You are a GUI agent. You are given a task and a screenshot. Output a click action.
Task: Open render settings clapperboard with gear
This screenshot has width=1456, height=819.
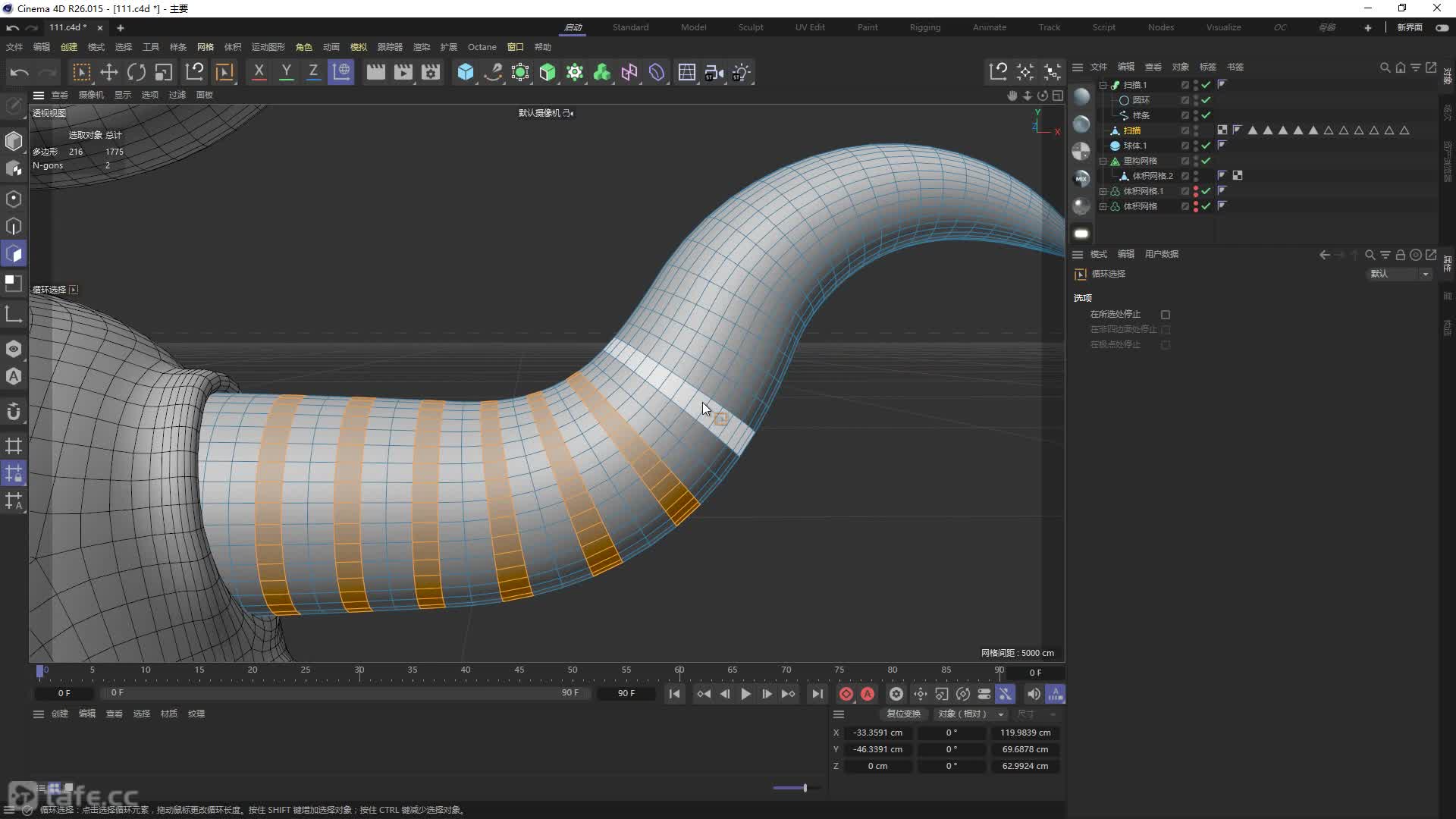431,72
